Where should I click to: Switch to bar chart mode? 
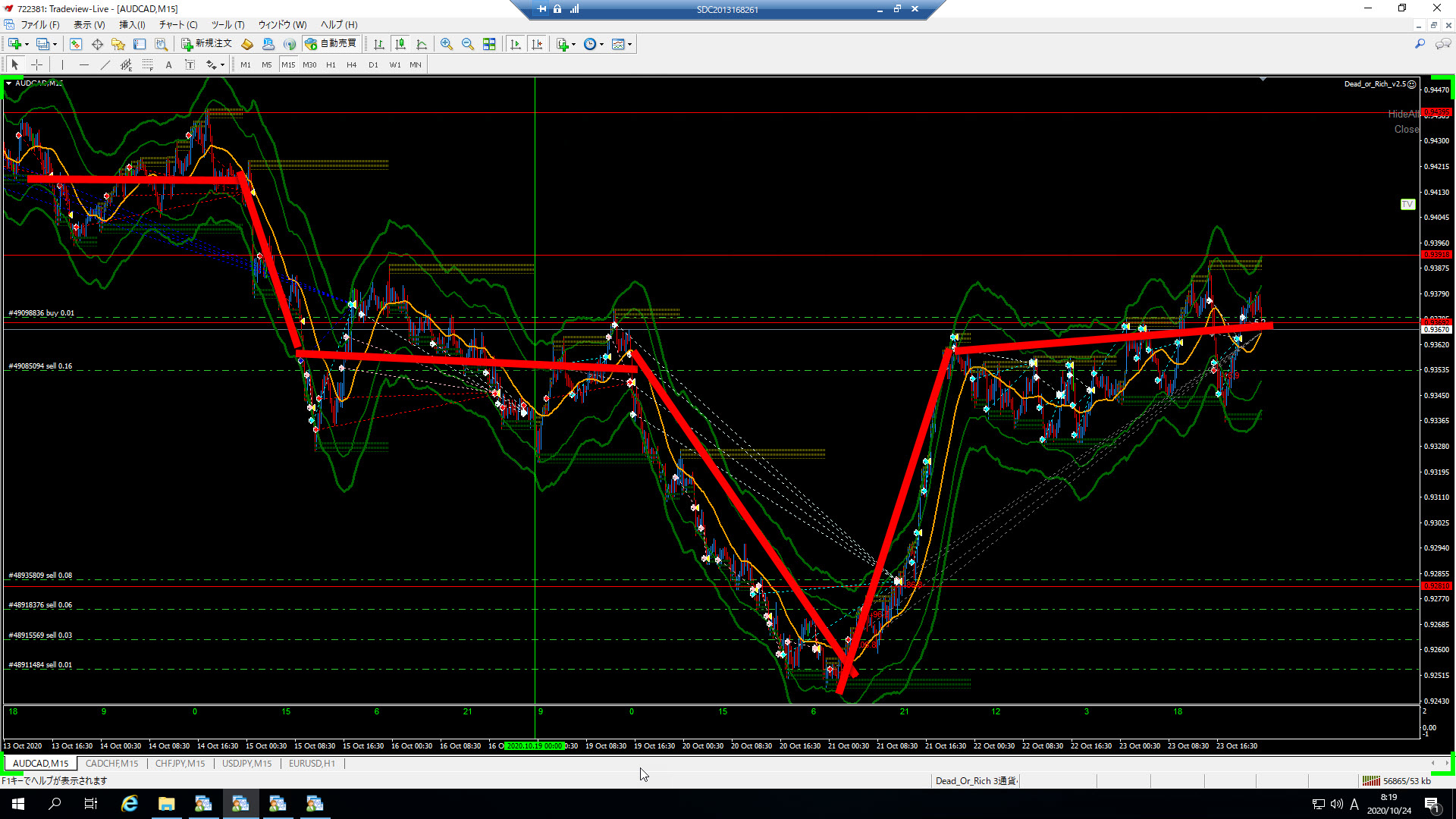378,44
